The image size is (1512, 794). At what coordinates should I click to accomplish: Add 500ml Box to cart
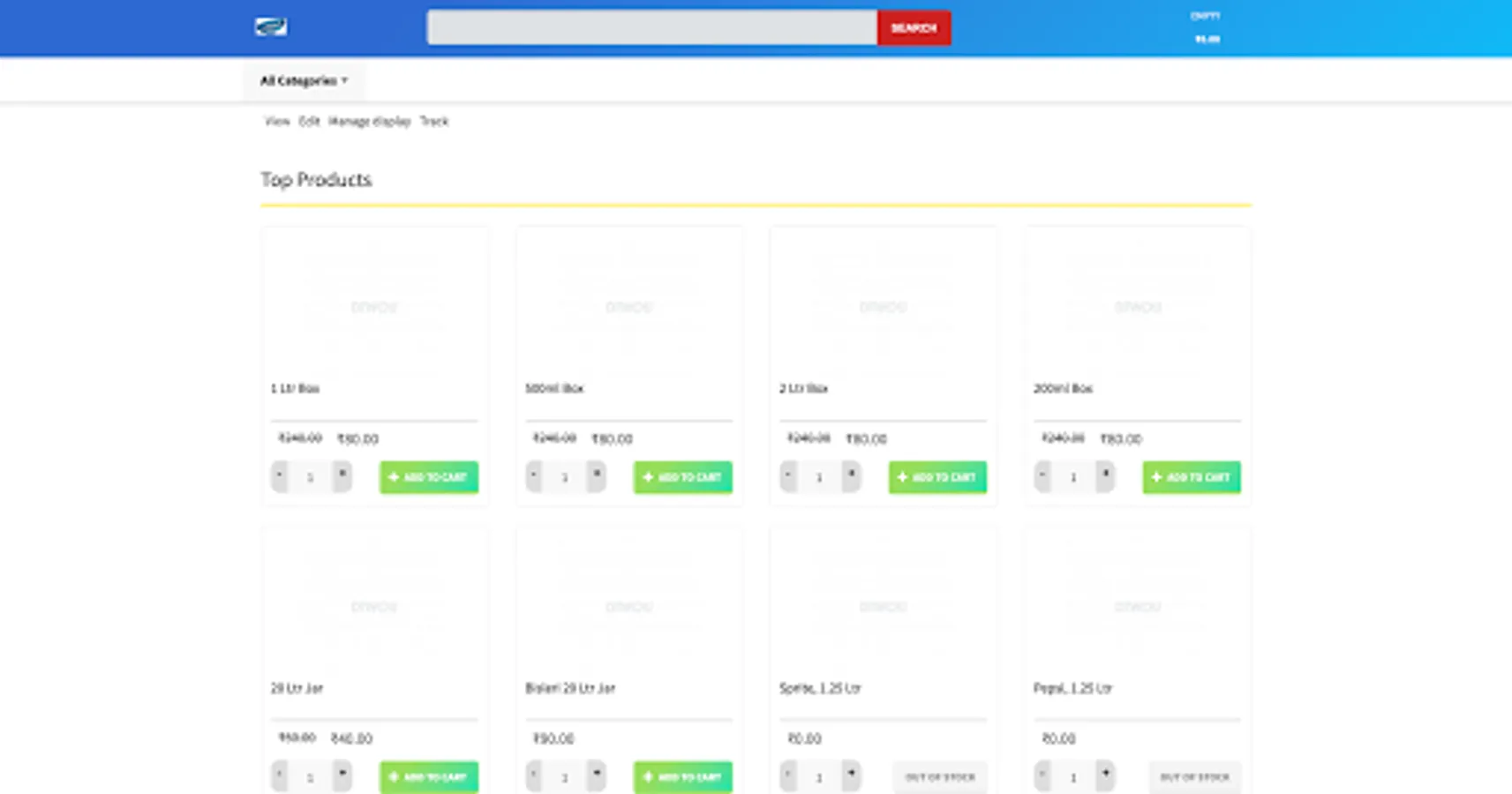click(x=683, y=477)
